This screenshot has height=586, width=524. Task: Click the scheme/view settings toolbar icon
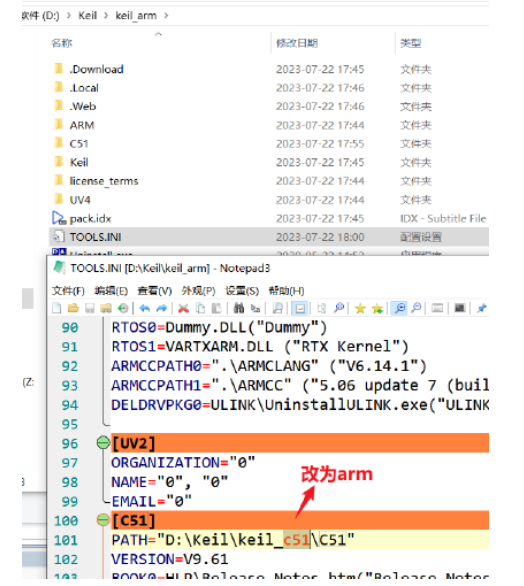click(x=437, y=308)
